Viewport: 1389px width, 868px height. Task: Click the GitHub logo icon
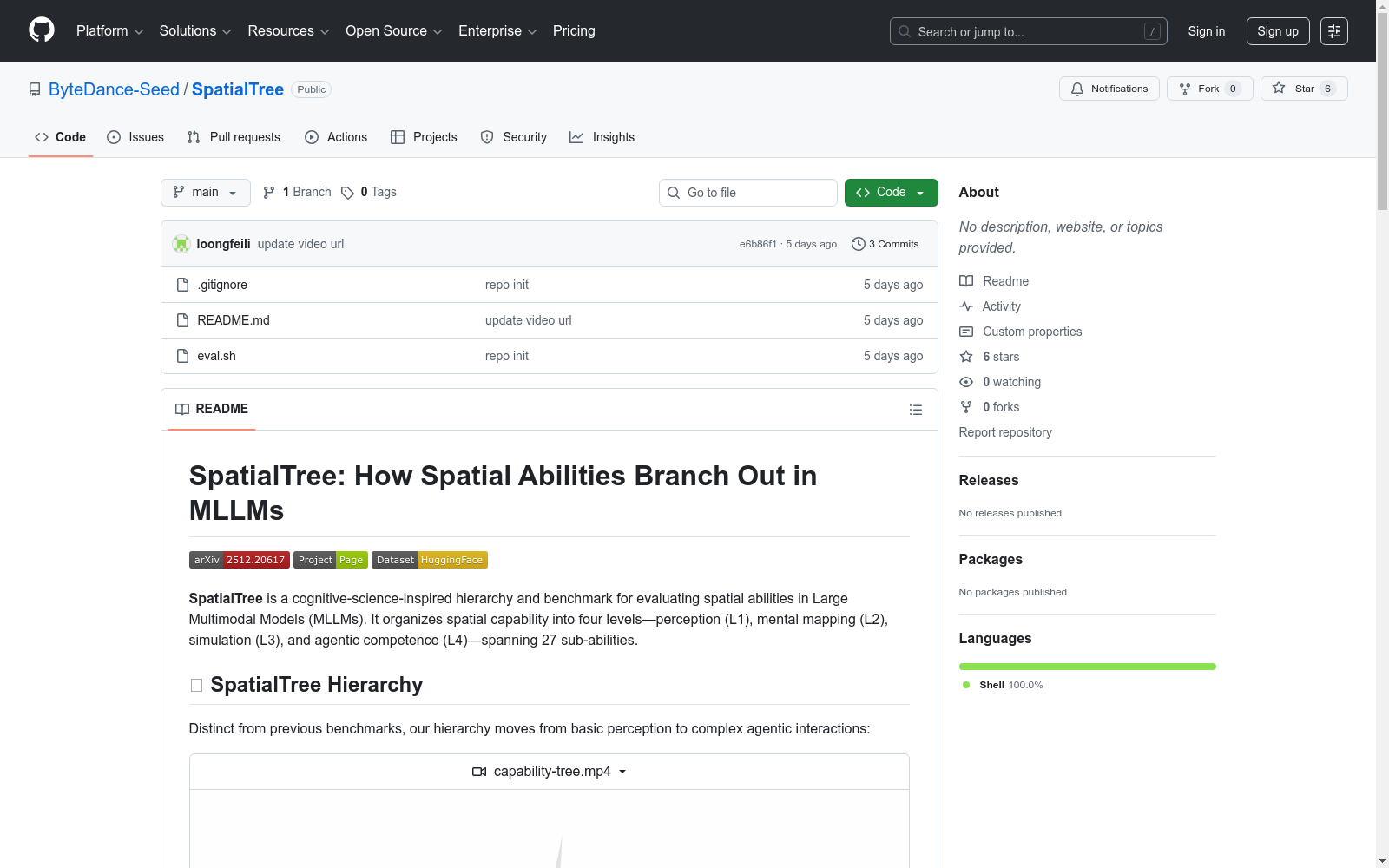[42, 30]
